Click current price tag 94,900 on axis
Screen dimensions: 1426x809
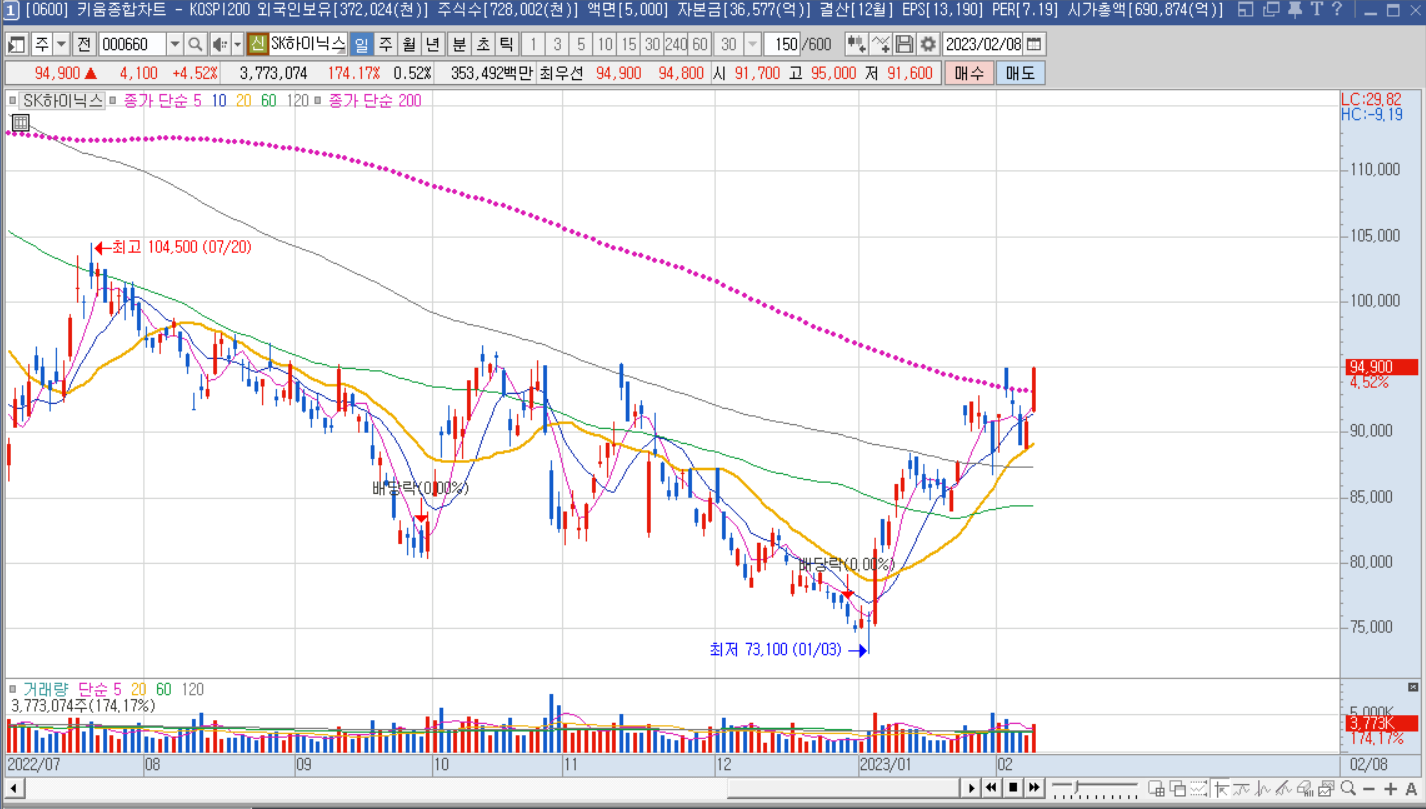[x=1380, y=367]
